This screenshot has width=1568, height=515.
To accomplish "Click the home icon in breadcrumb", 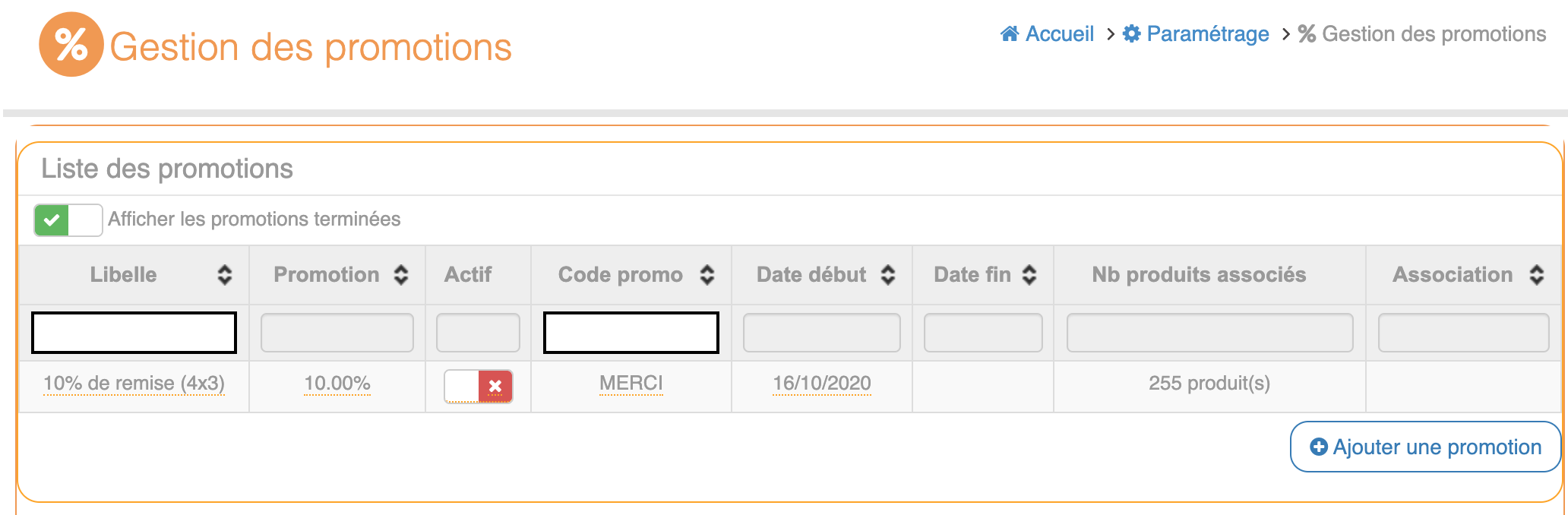I will click(x=1009, y=34).
